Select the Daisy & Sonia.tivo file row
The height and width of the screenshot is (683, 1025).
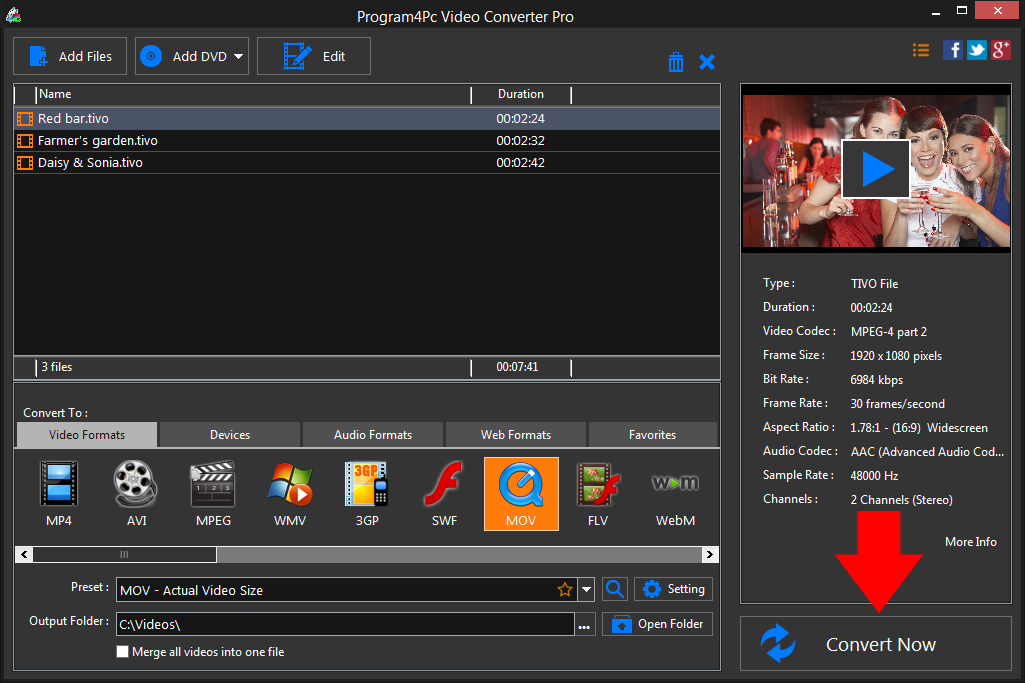pyautogui.click(x=367, y=163)
